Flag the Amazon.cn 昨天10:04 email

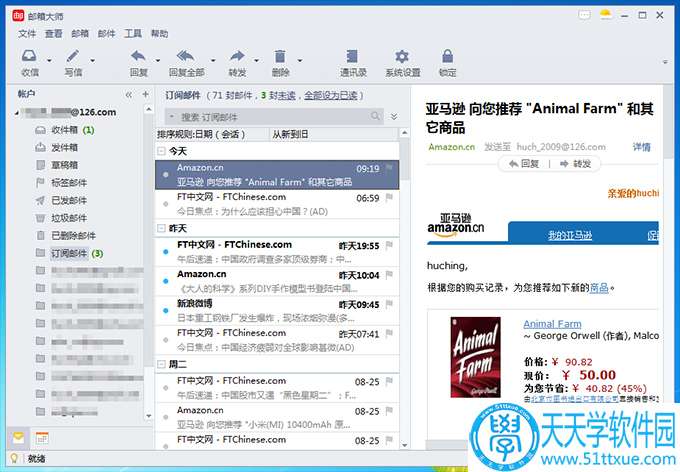pyautogui.click(x=389, y=275)
